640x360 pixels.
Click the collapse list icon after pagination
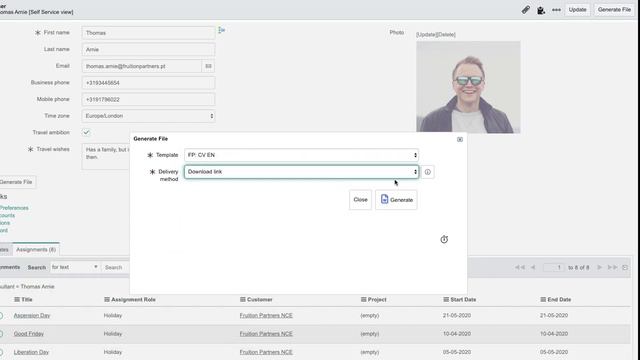coord(625,267)
